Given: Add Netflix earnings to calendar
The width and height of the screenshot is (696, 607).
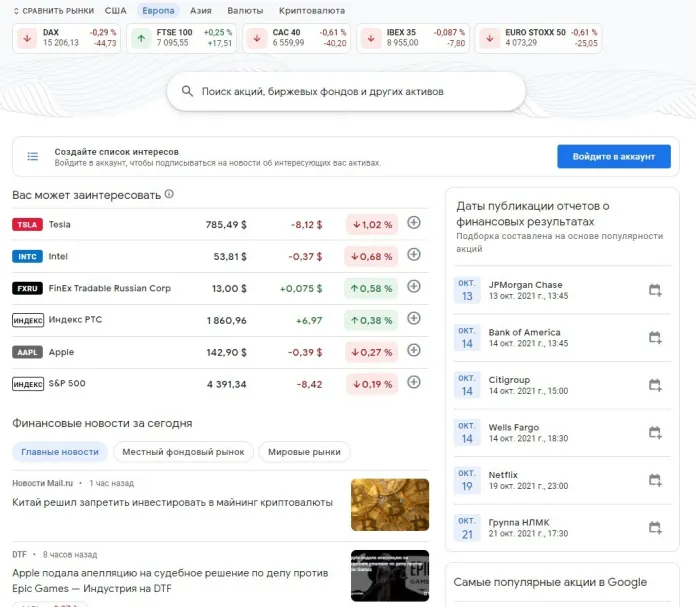Looking at the screenshot, I should click(655, 480).
